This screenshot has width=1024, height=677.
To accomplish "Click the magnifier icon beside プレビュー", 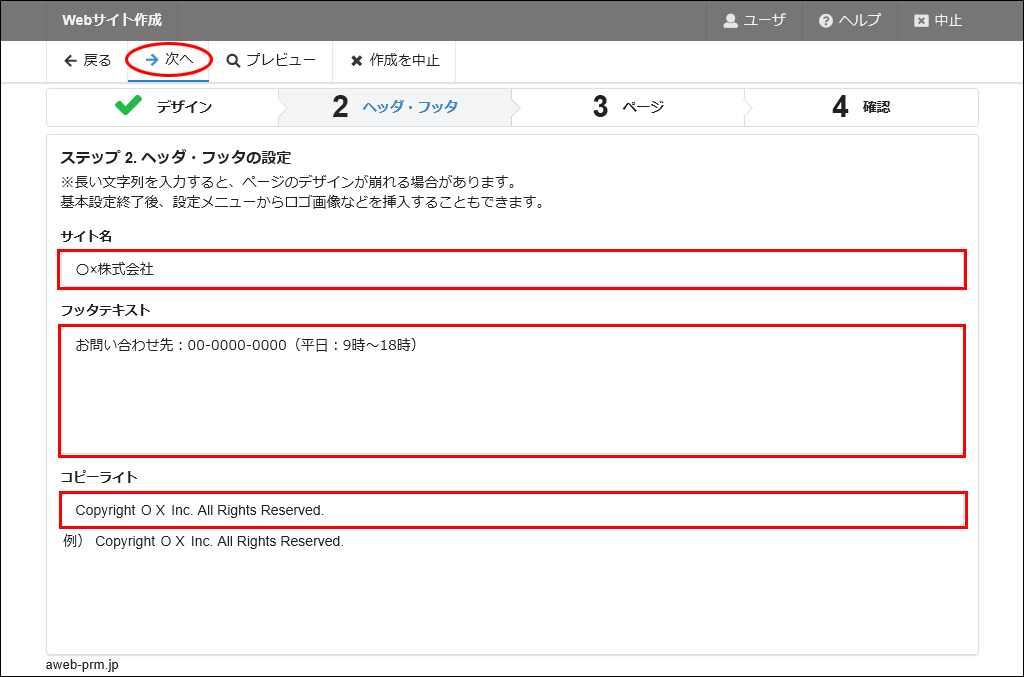I will point(233,61).
